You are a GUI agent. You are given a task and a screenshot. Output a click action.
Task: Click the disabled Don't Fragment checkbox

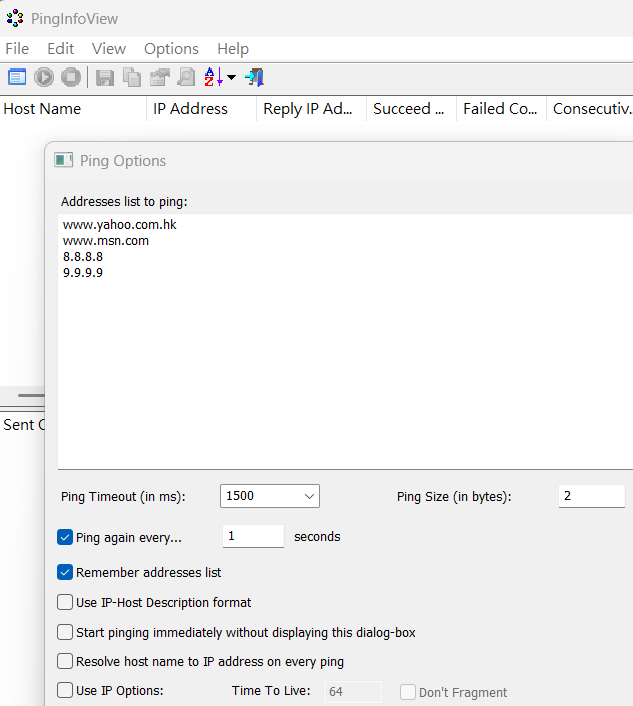(x=408, y=692)
